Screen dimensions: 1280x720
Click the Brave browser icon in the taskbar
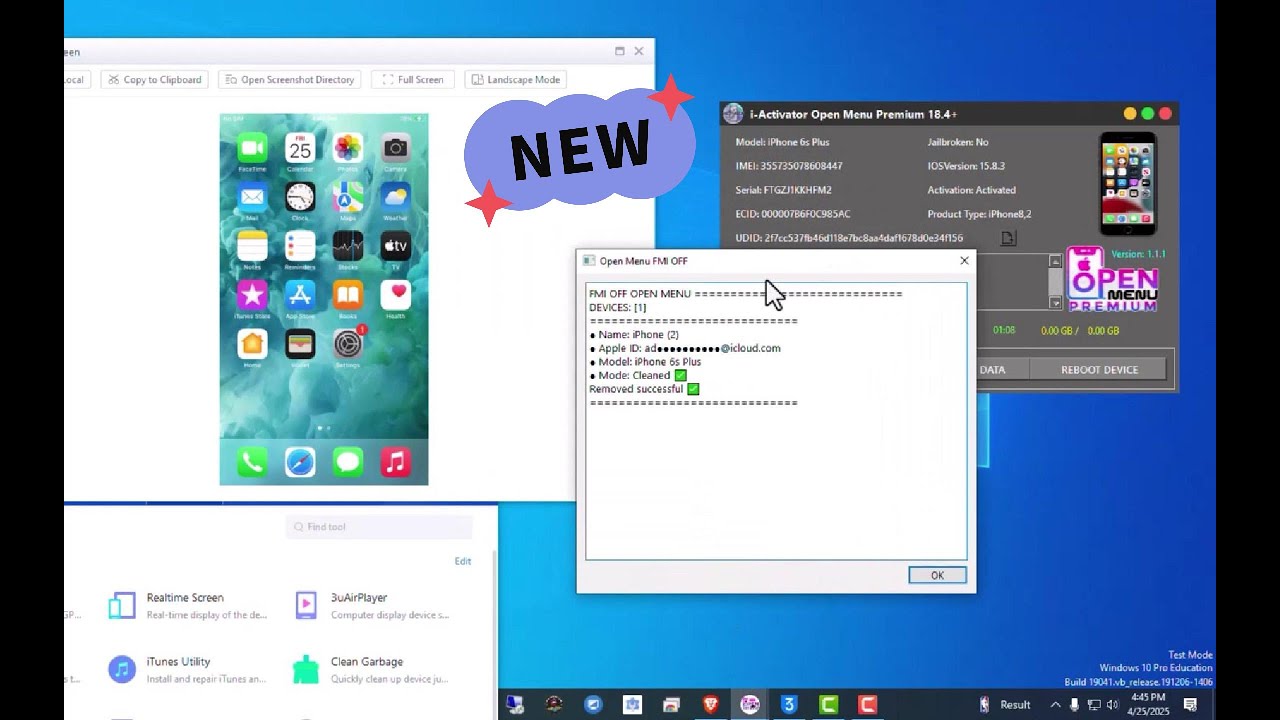click(x=711, y=705)
